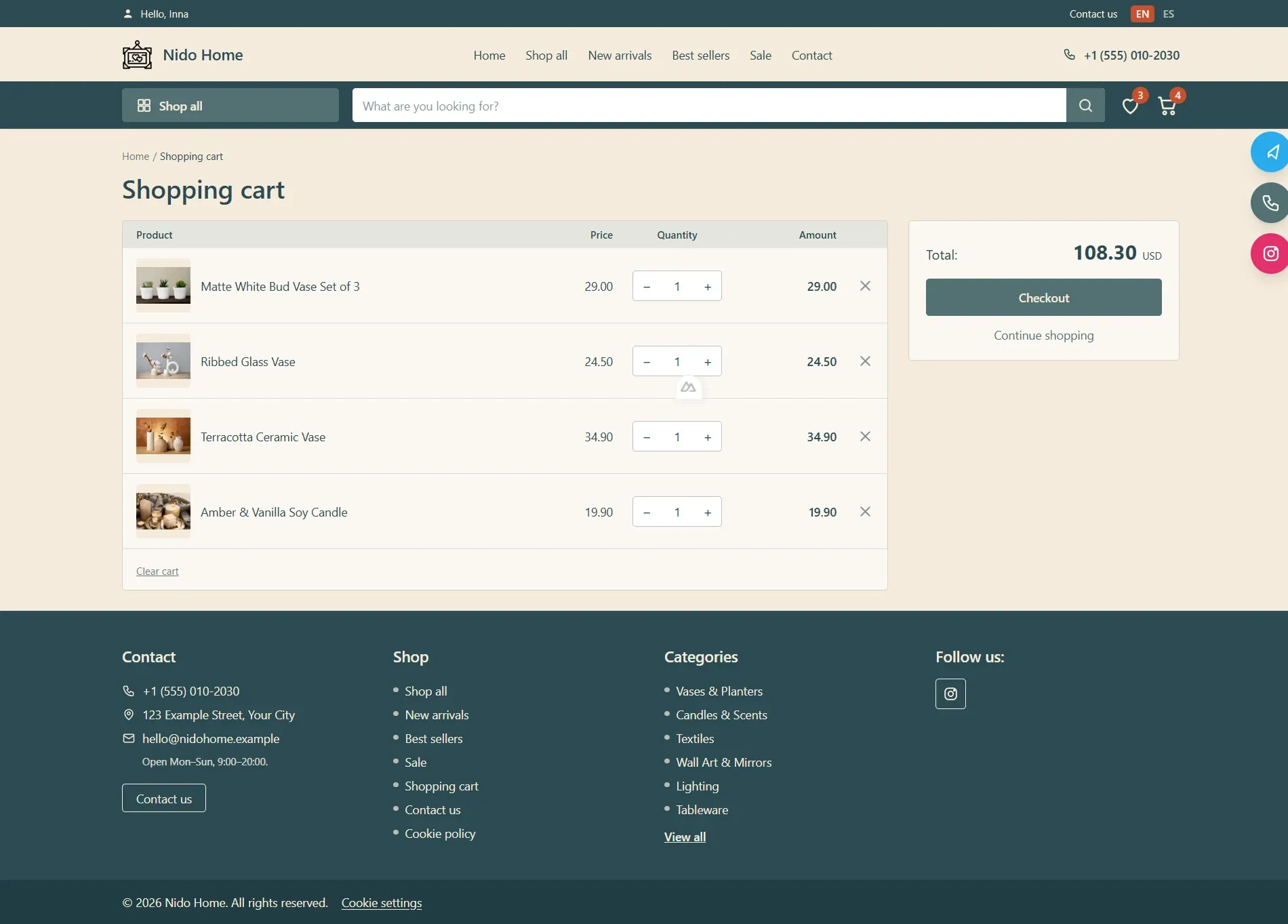Click the Home breadcrumb link
Screen dimensions: 1288x924
point(136,156)
